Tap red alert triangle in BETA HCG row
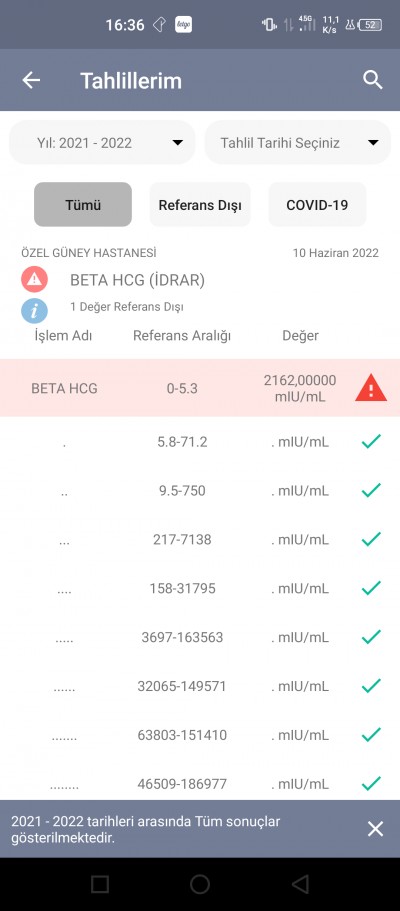Image resolution: width=400 pixels, height=911 pixels. pyautogui.click(x=371, y=388)
